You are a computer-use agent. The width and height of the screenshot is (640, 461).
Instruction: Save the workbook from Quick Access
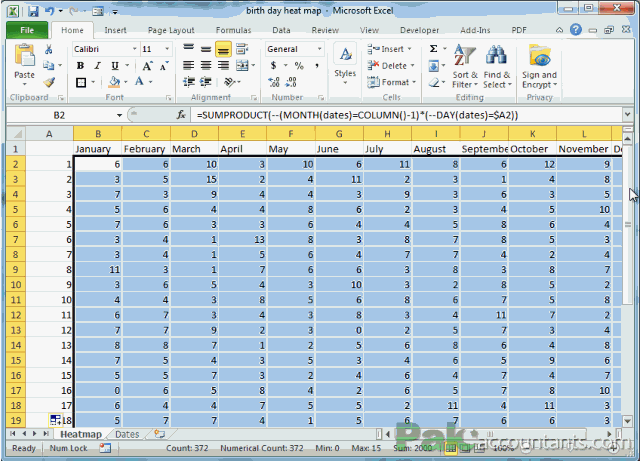pyautogui.click(x=33, y=11)
